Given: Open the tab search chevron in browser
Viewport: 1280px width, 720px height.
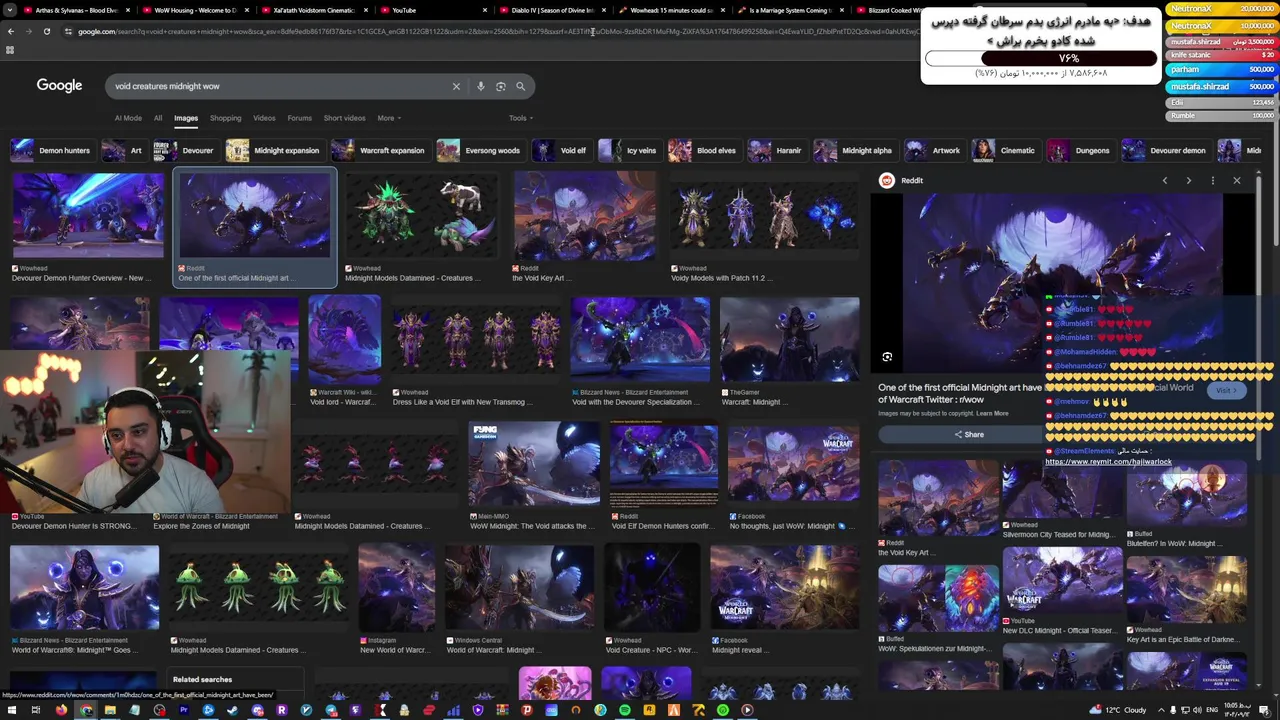Looking at the screenshot, I should click(x=9, y=10).
